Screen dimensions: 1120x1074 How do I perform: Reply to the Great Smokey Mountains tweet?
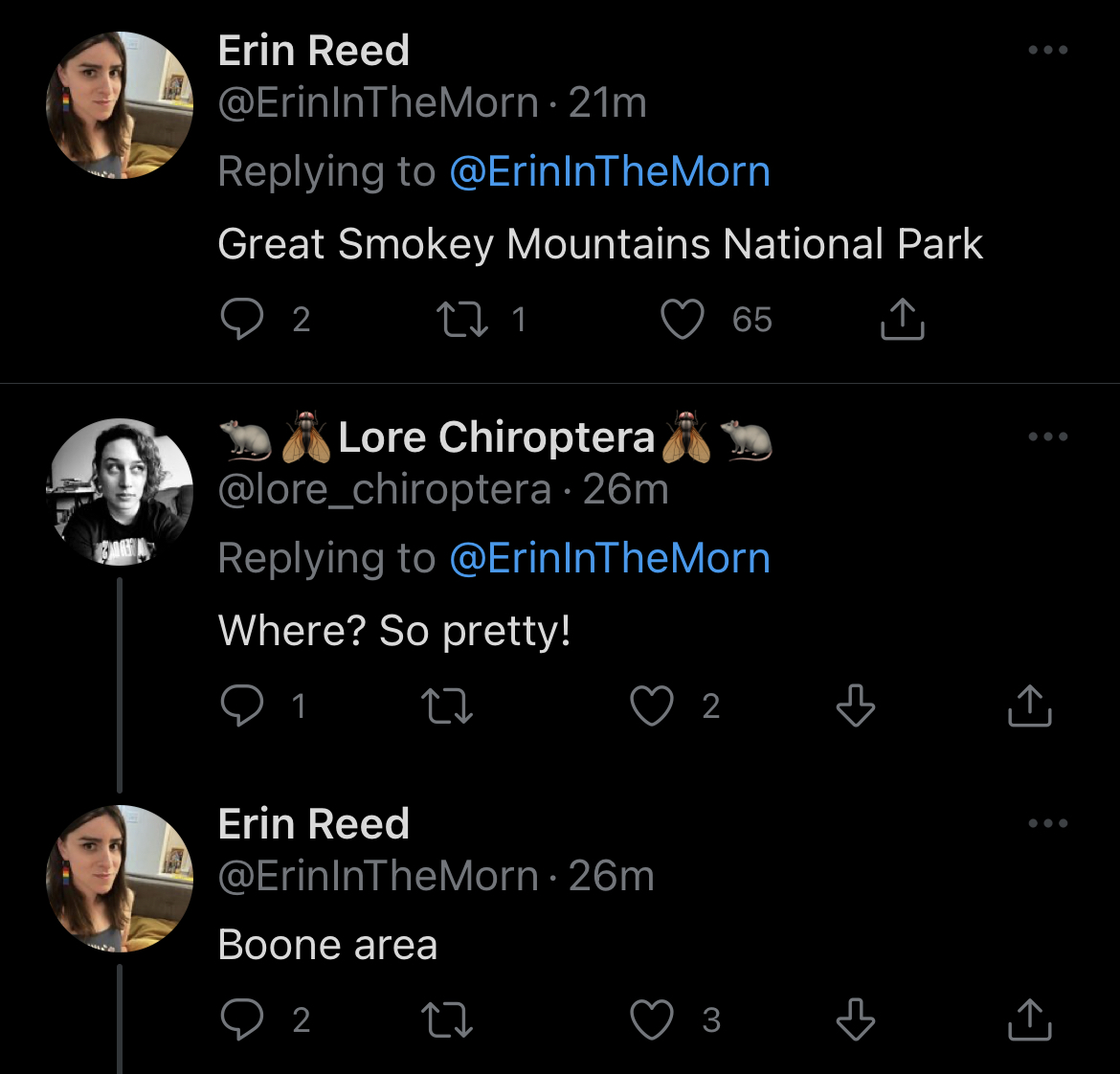pos(241,320)
